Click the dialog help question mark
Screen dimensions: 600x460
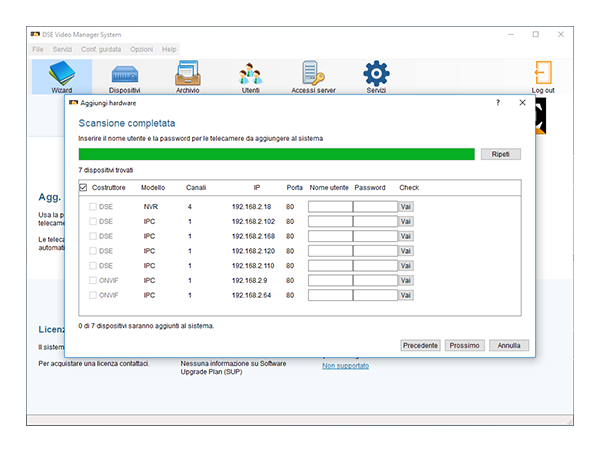pyautogui.click(x=498, y=102)
